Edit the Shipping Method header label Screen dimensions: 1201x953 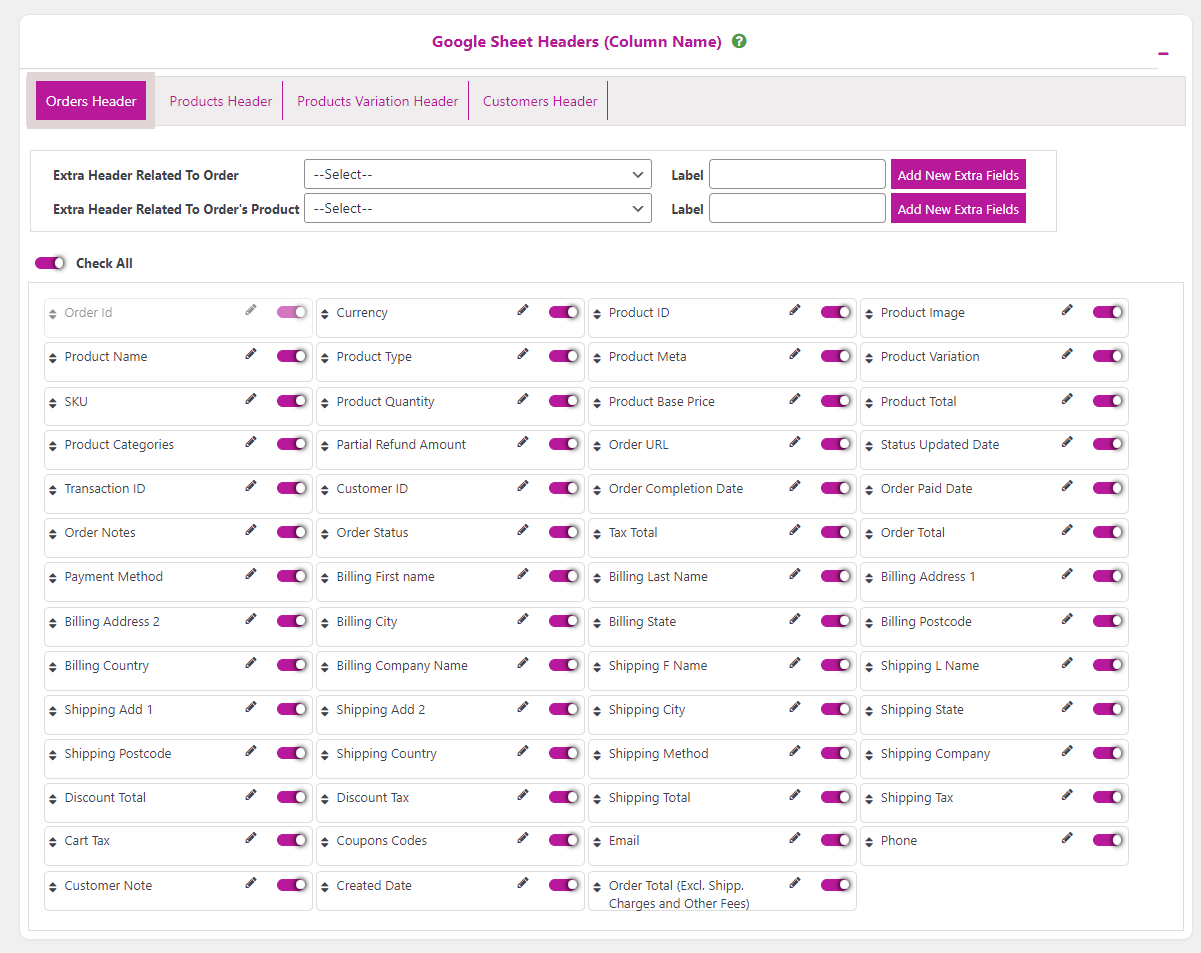(x=795, y=751)
